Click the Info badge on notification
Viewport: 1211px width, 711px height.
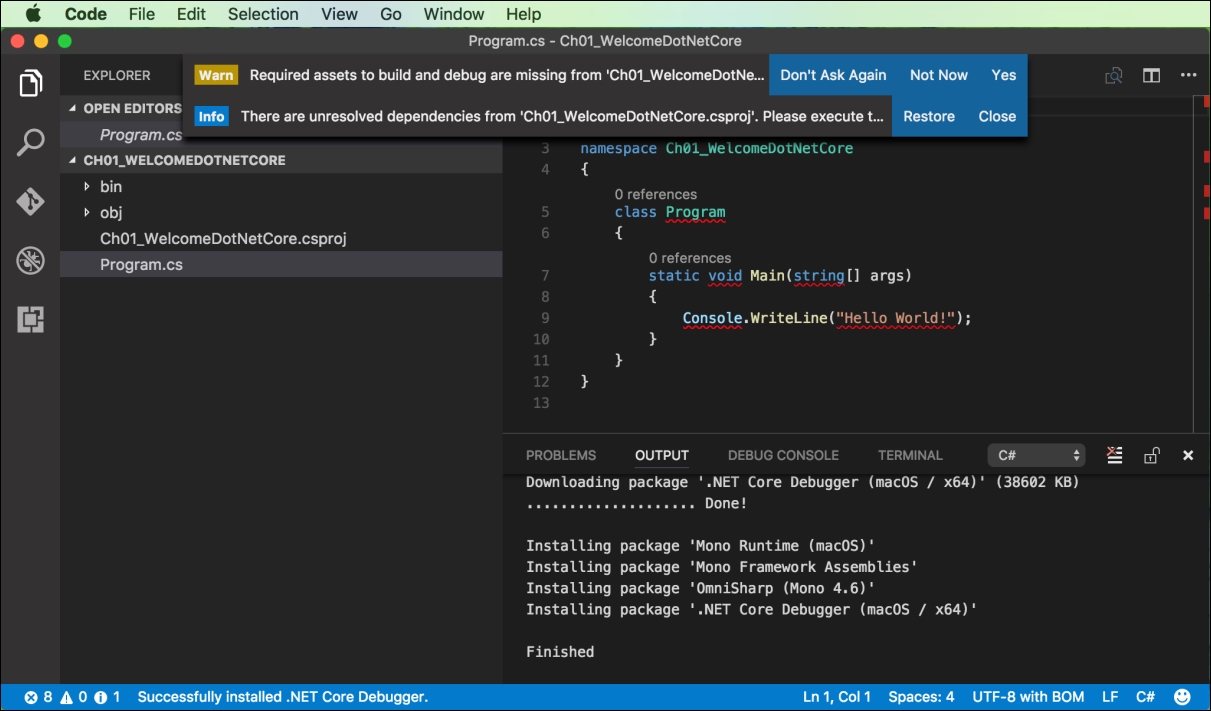[211, 116]
